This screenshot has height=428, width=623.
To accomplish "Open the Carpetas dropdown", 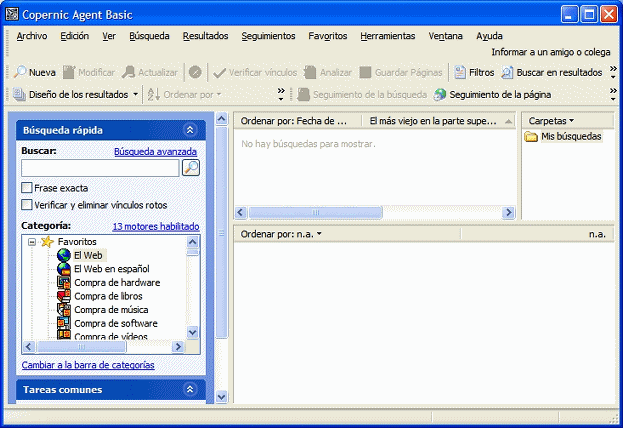I will [x=551, y=121].
